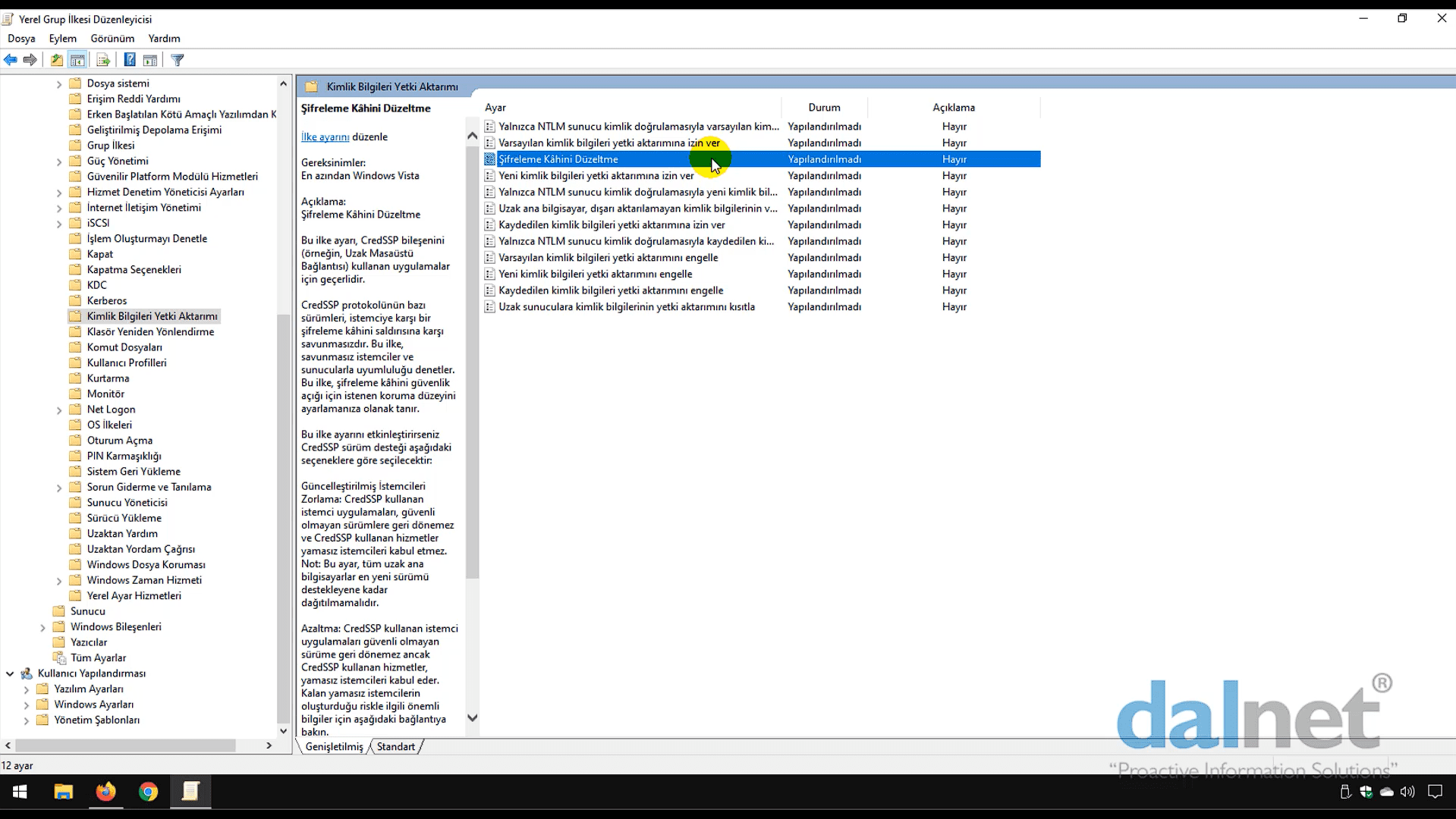Click the Help question-mark toolbar icon
The height and width of the screenshot is (819, 1456).
(130, 60)
